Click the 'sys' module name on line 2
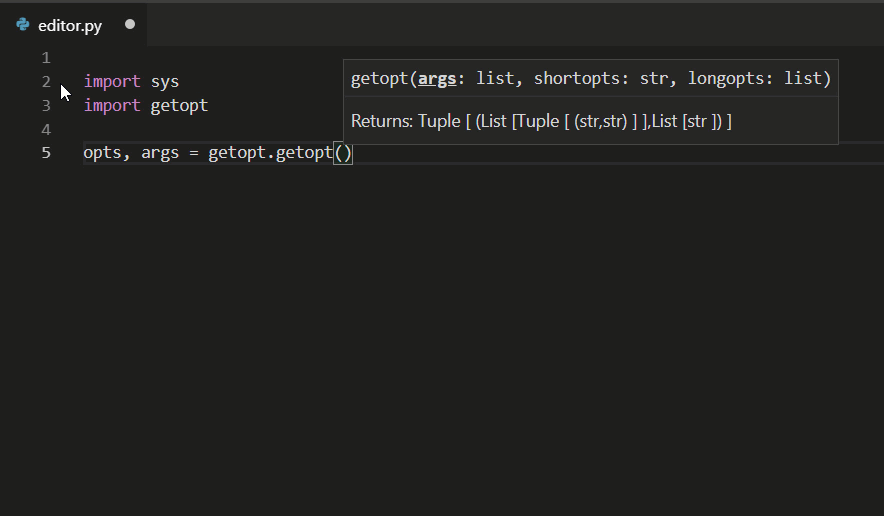The width and height of the screenshot is (884, 516). 165,82
